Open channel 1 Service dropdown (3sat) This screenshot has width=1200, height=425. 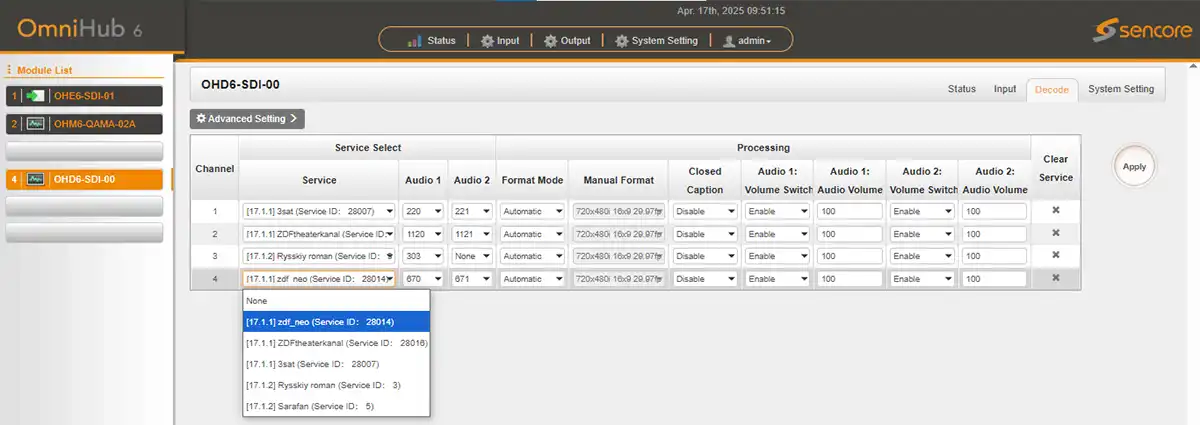tap(319, 211)
